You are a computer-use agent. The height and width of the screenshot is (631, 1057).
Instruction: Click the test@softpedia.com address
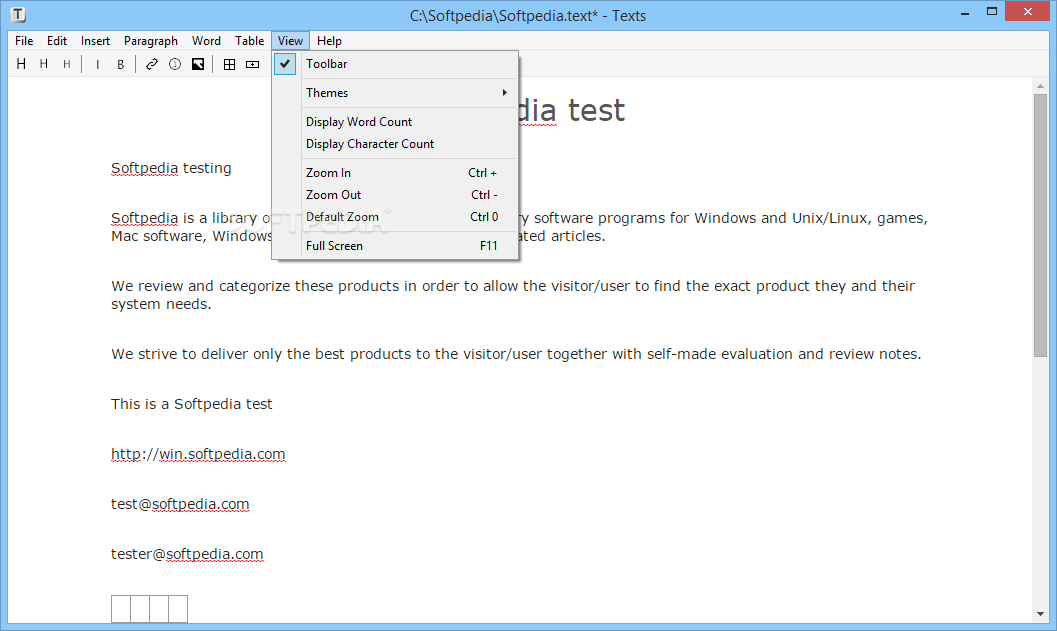coord(180,504)
